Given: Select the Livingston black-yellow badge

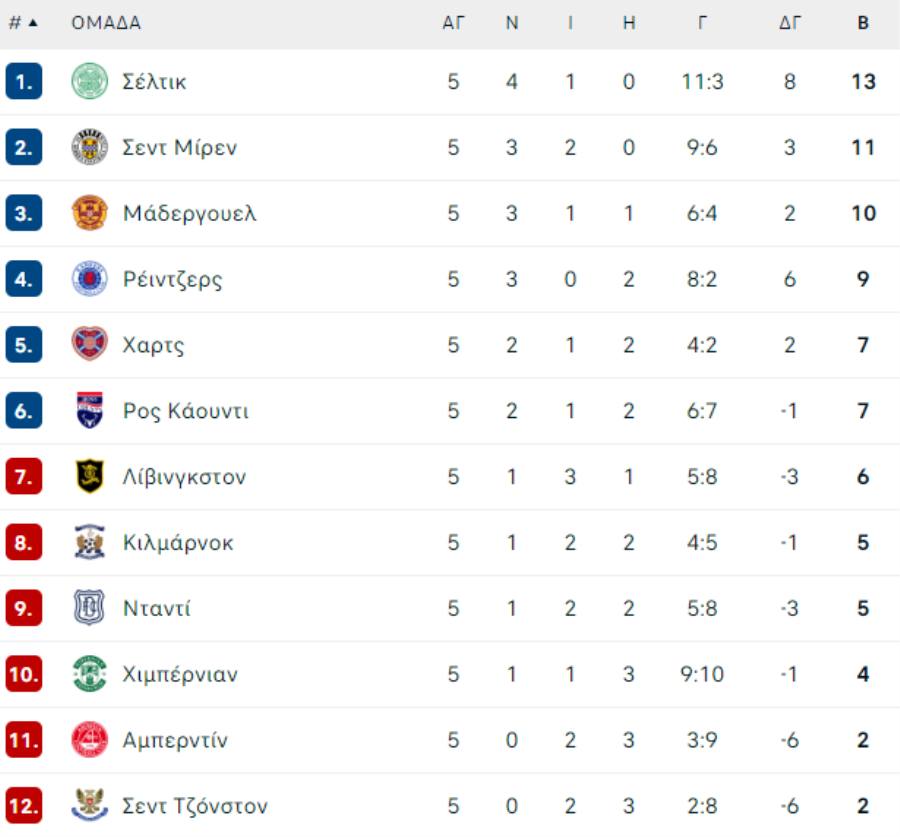Looking at the screenshot, I should point(90,476).
